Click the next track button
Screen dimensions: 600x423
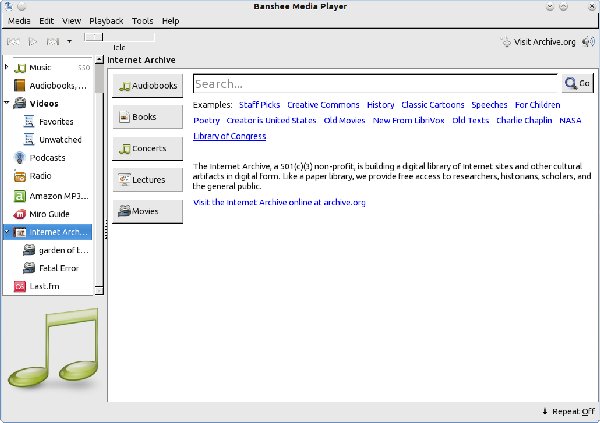tap(52, 41)
